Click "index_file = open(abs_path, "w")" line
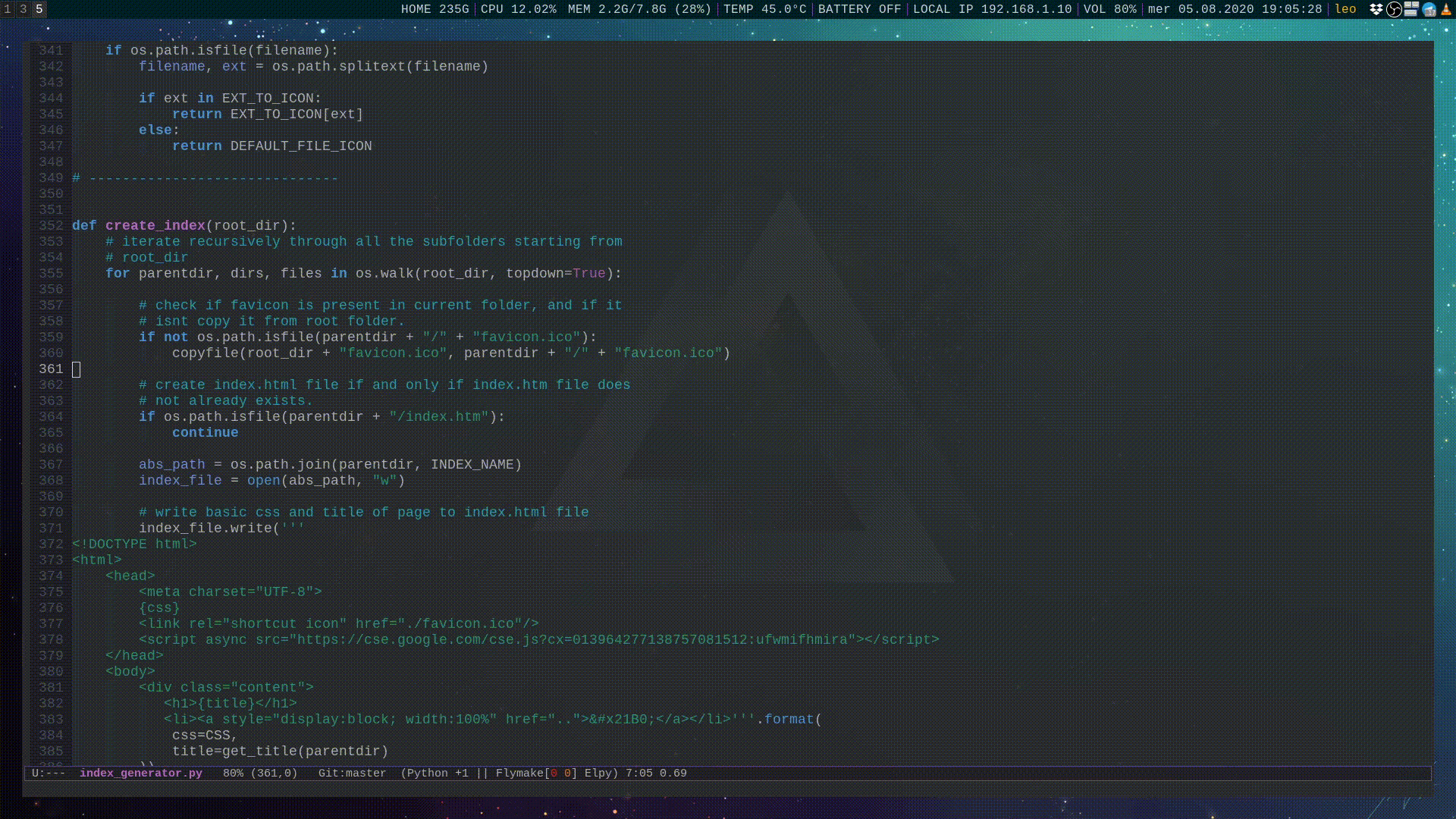The width and height of the screenshot is (1456, 819). 272,481
